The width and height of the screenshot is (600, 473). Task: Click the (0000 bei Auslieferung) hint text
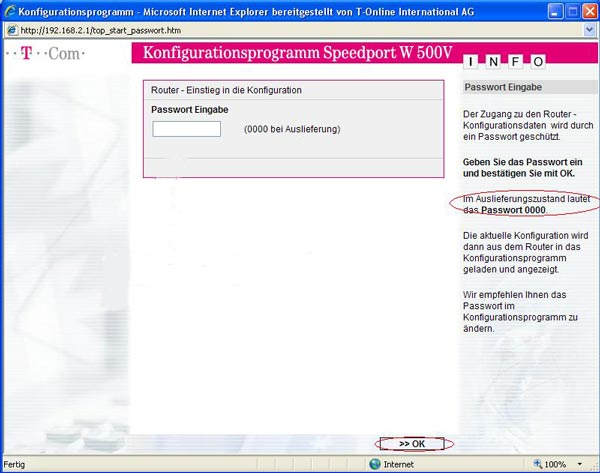point(292,129)
